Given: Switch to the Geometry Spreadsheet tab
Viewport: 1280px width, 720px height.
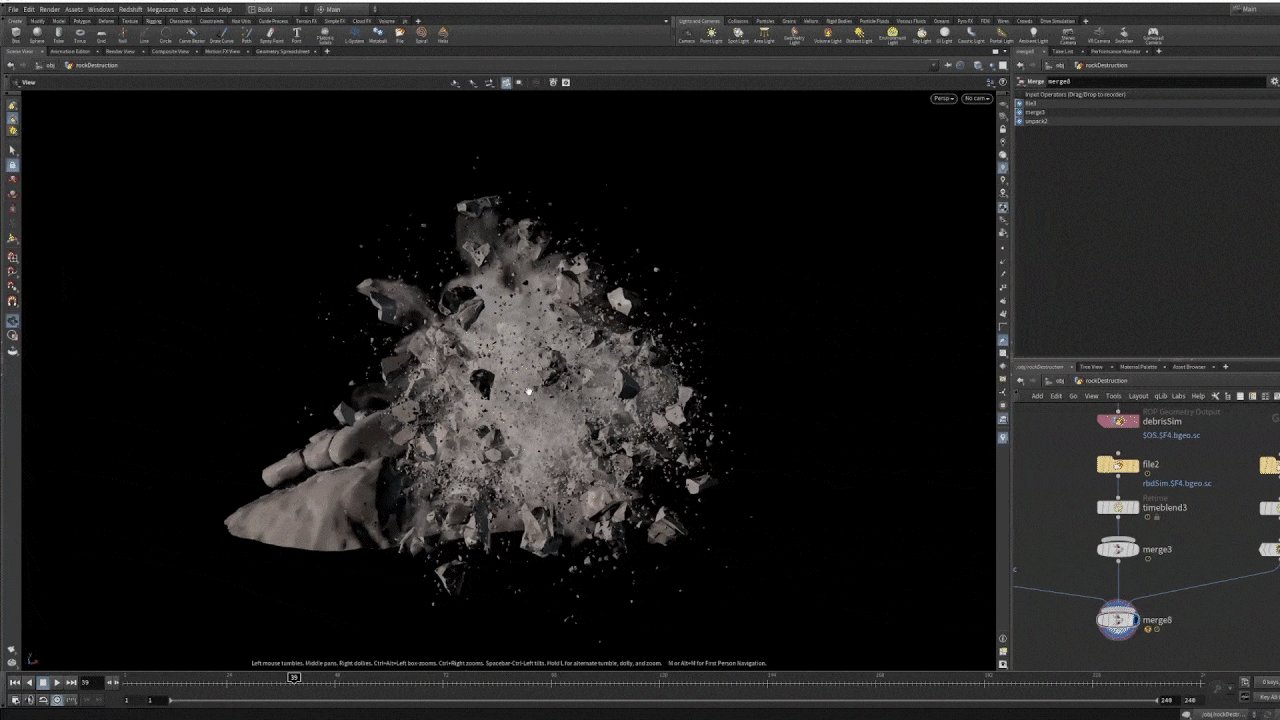Looking at the screenshot, I should tap(283, 51).
